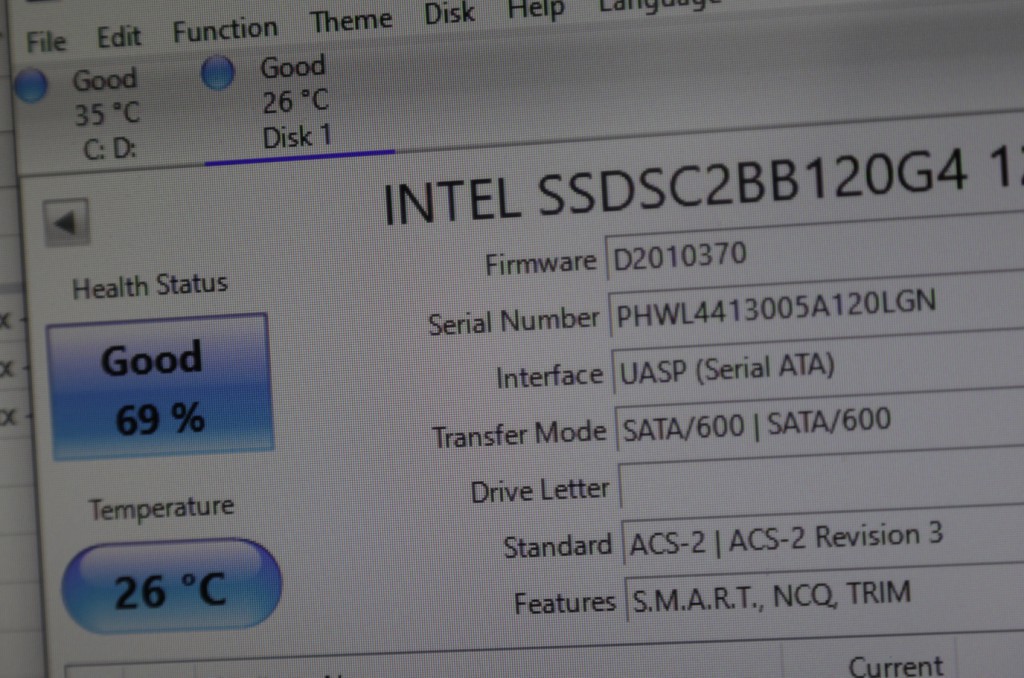This screenshot has width=1024, height=678.
Task: Click the Health Status label
Action: (x=150, y=286)
